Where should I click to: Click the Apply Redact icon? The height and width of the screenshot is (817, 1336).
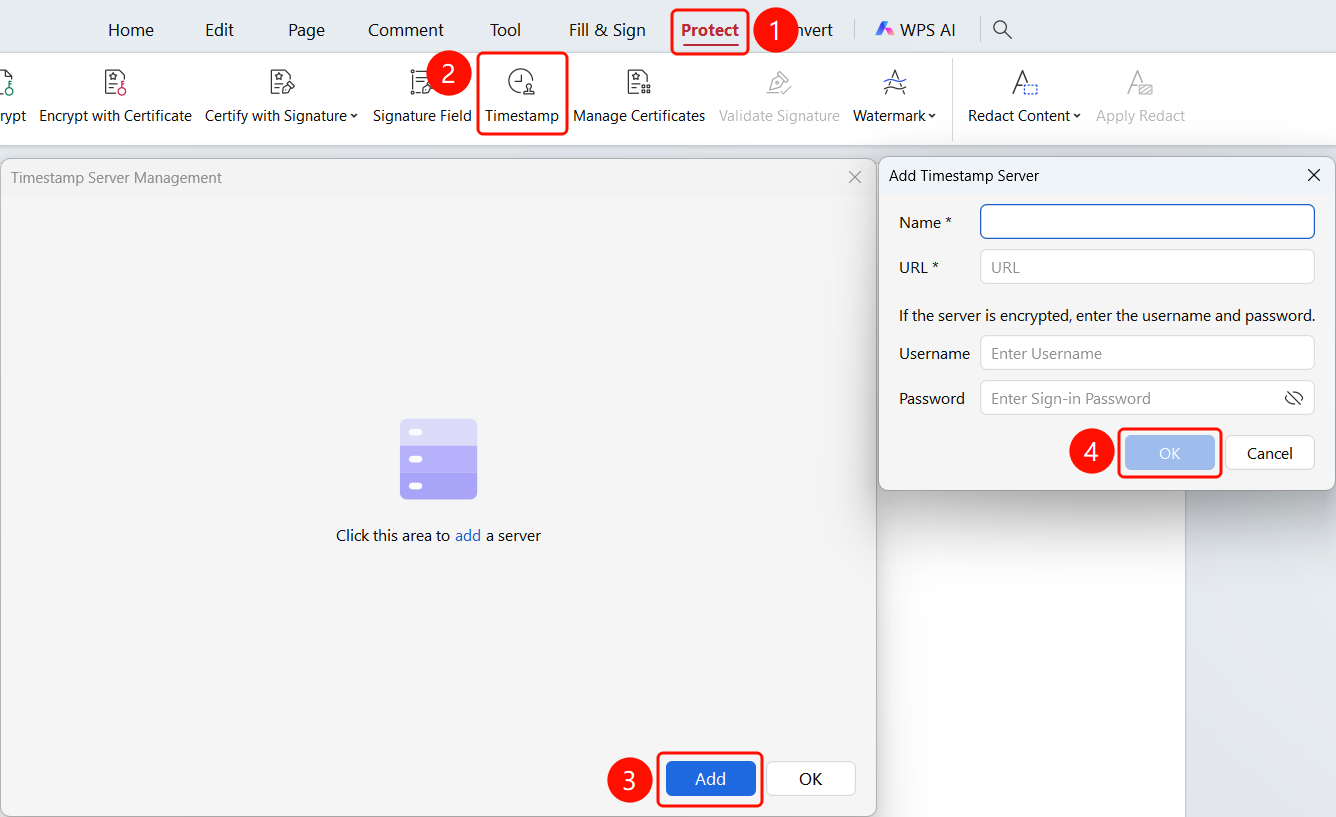pyautogui.click(x=1140, y=83)
